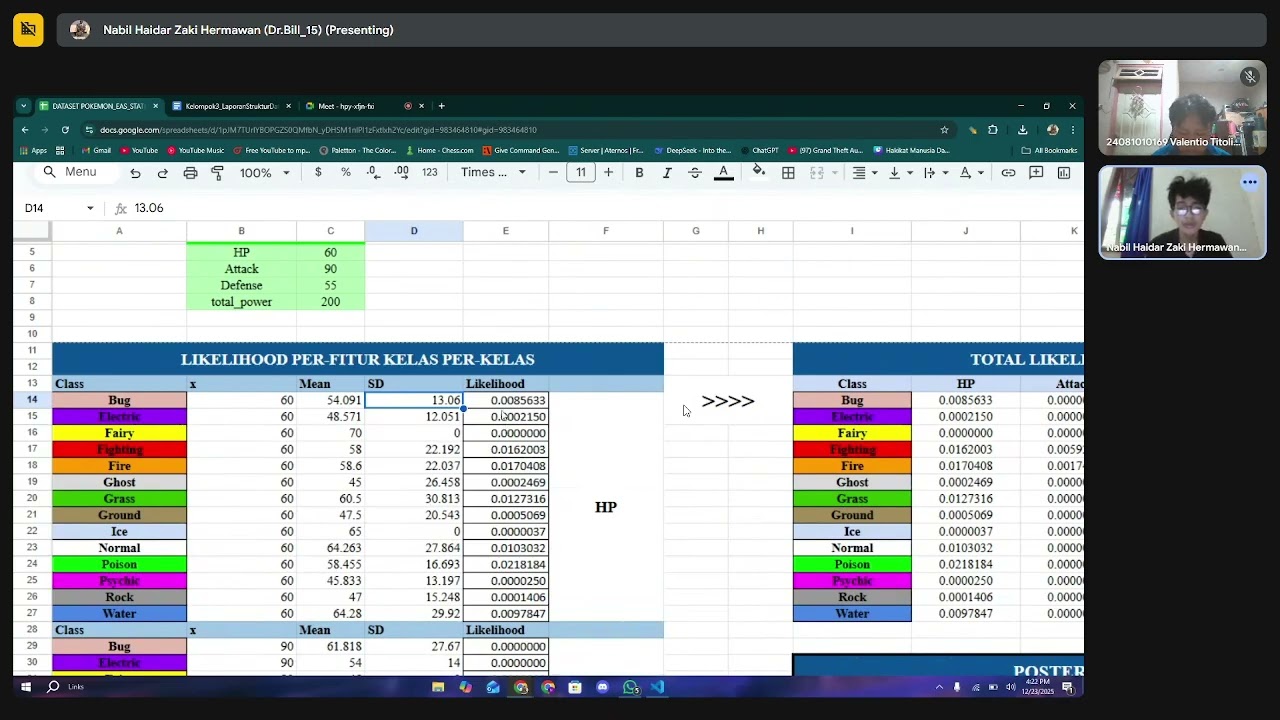Open Windows taskbar search
The width and height of the screenshot is (1280, 720).
pyautogui.click(x=53, y=687)
